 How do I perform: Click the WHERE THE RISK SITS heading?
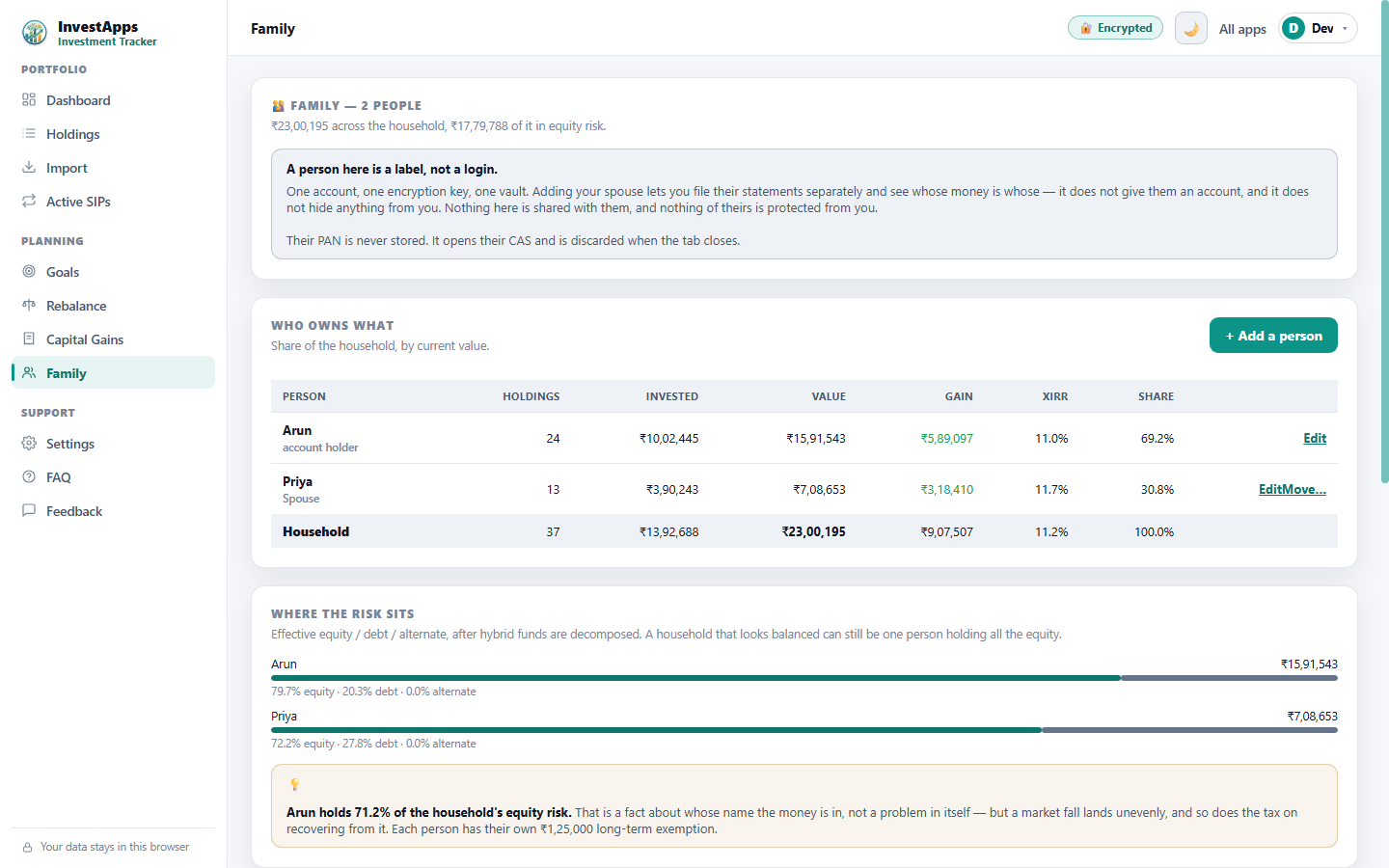(342, 613)
